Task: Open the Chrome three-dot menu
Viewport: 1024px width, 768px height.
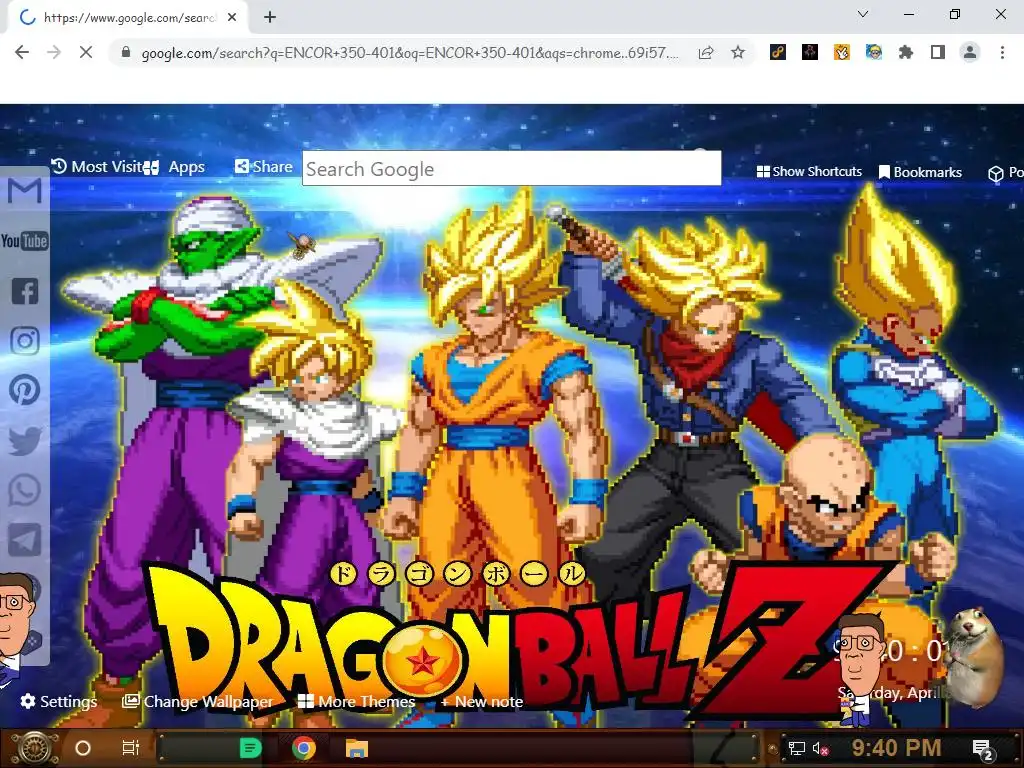Action: point(1002,52)
